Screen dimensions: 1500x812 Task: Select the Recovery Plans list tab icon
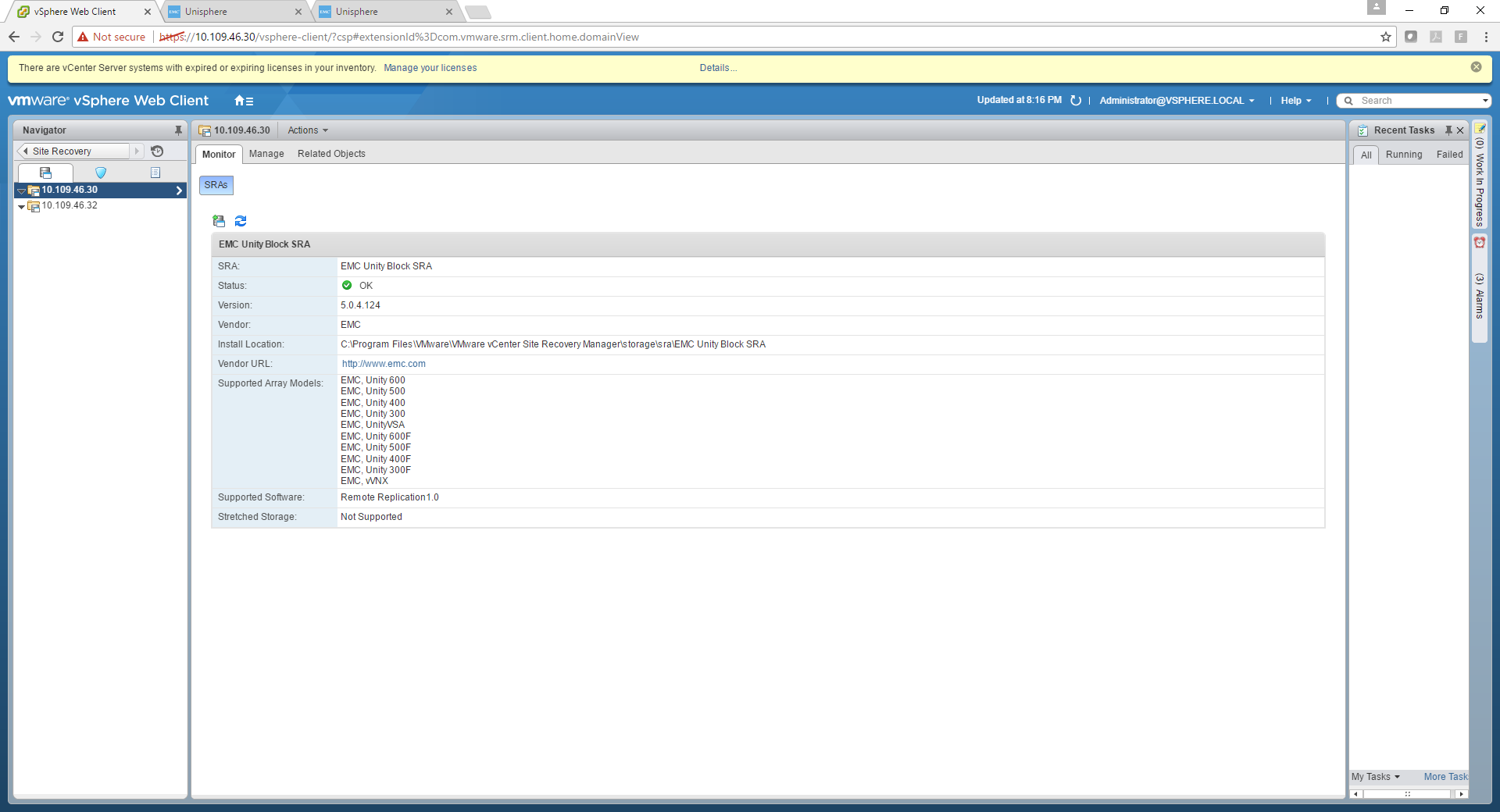tap(155, 173)
